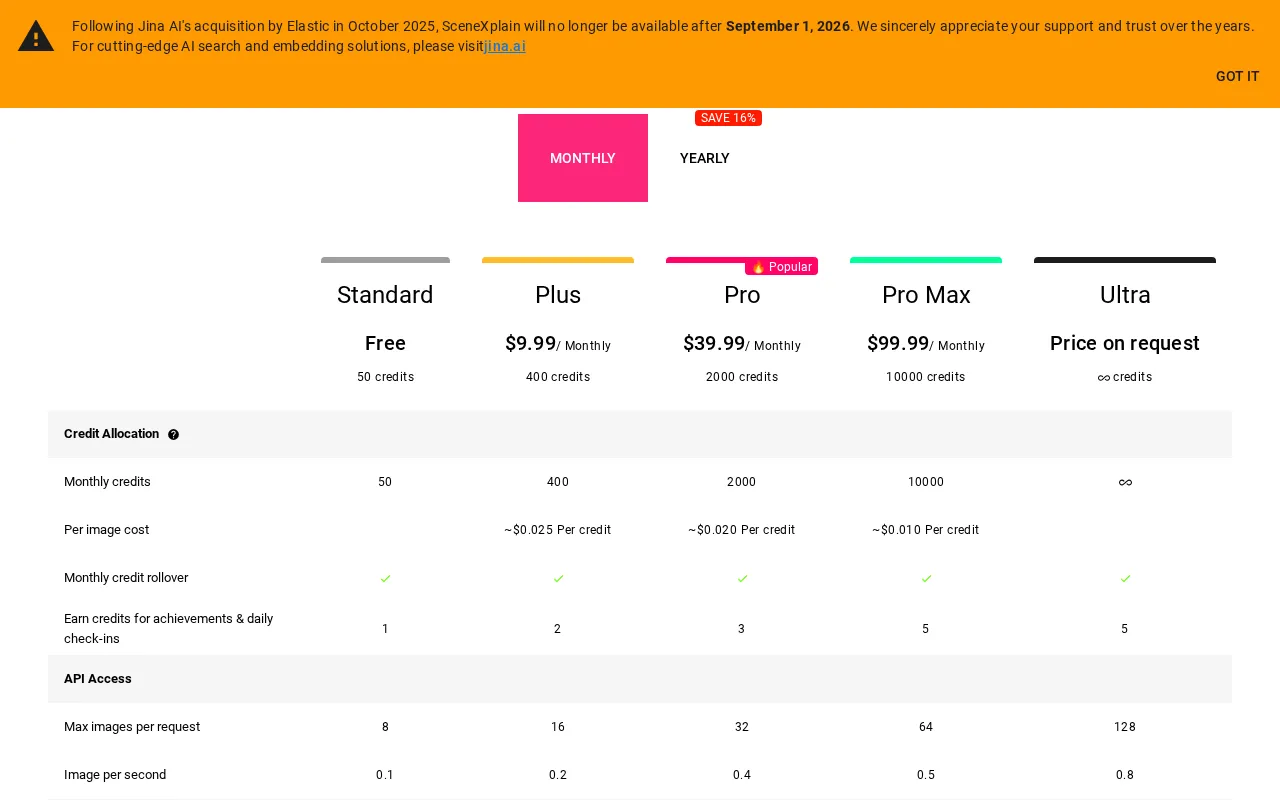This screenshot has width=1280, height=800.
Task: Open the jina.ai link
Action: [x=505, y=46]
